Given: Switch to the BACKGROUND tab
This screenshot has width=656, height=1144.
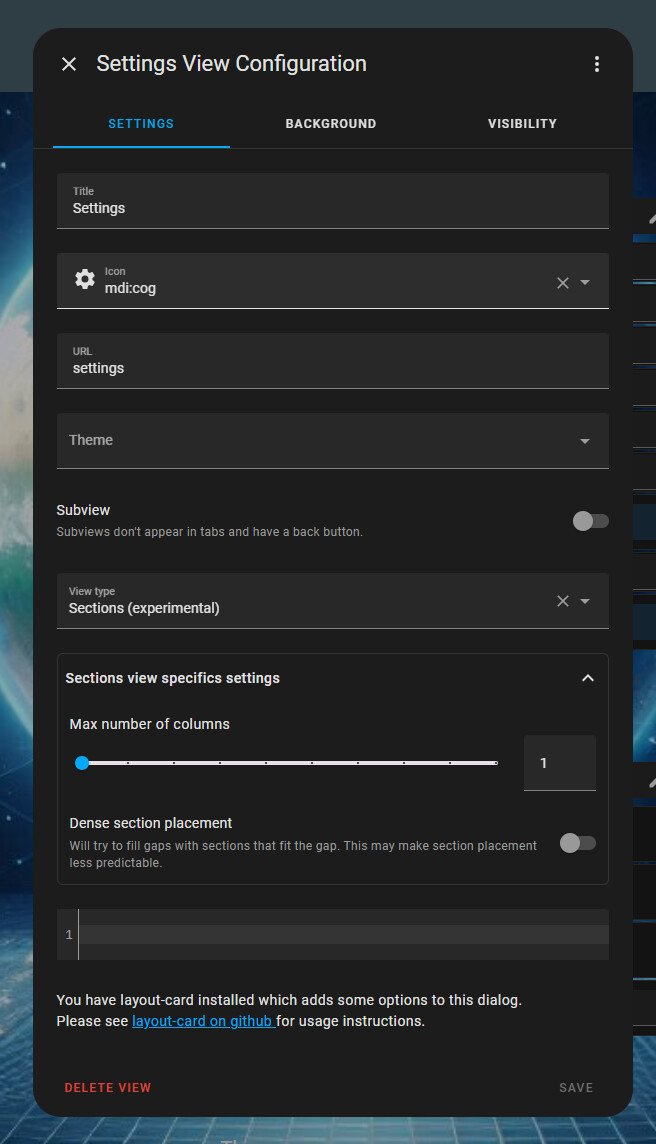Looking at the screenshot, I should click(330, 123).
